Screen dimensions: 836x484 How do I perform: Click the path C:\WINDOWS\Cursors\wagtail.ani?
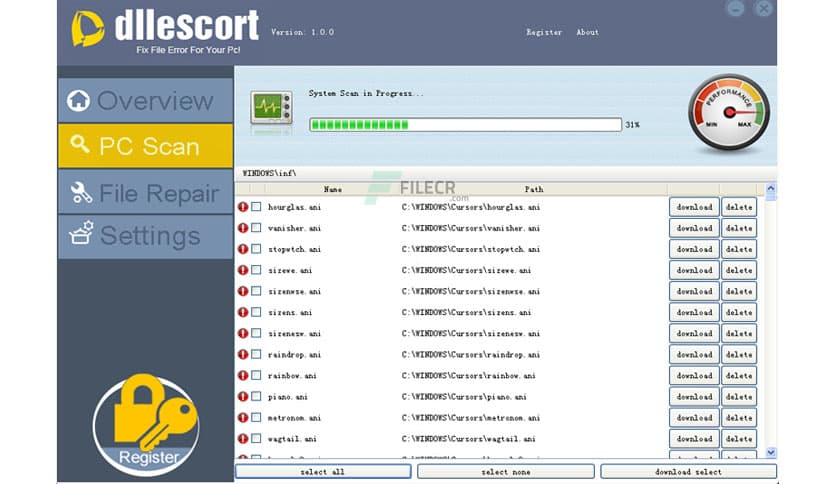pos(469,439)
